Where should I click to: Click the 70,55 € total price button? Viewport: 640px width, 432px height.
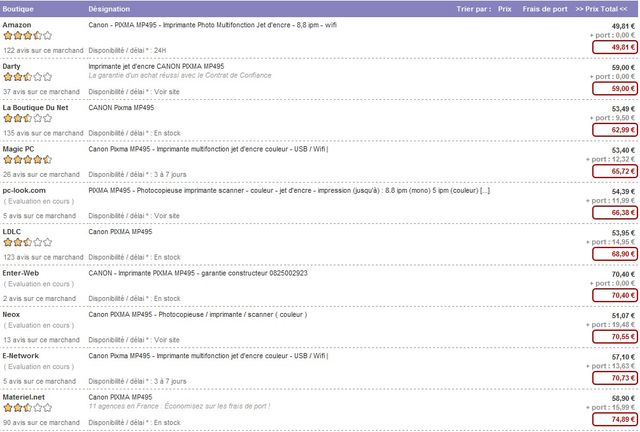click(x=615, y=337)
